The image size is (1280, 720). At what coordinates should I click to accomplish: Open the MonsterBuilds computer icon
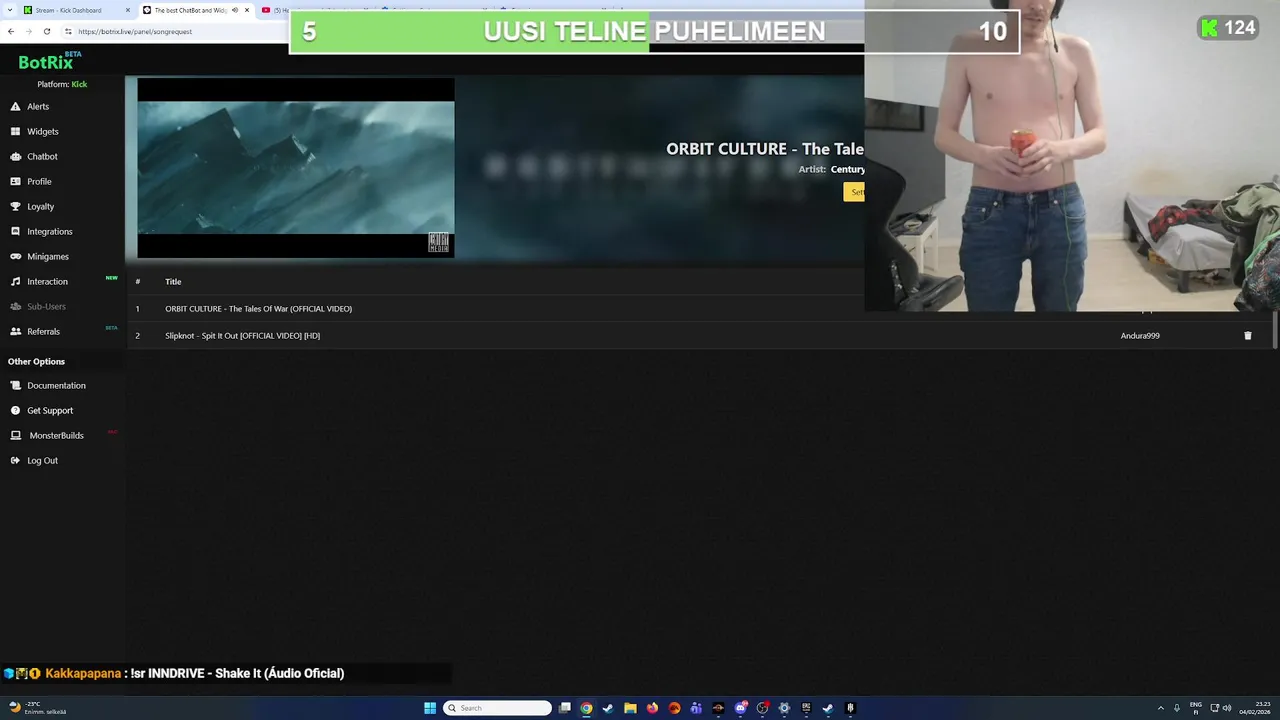tap(16, 435)
